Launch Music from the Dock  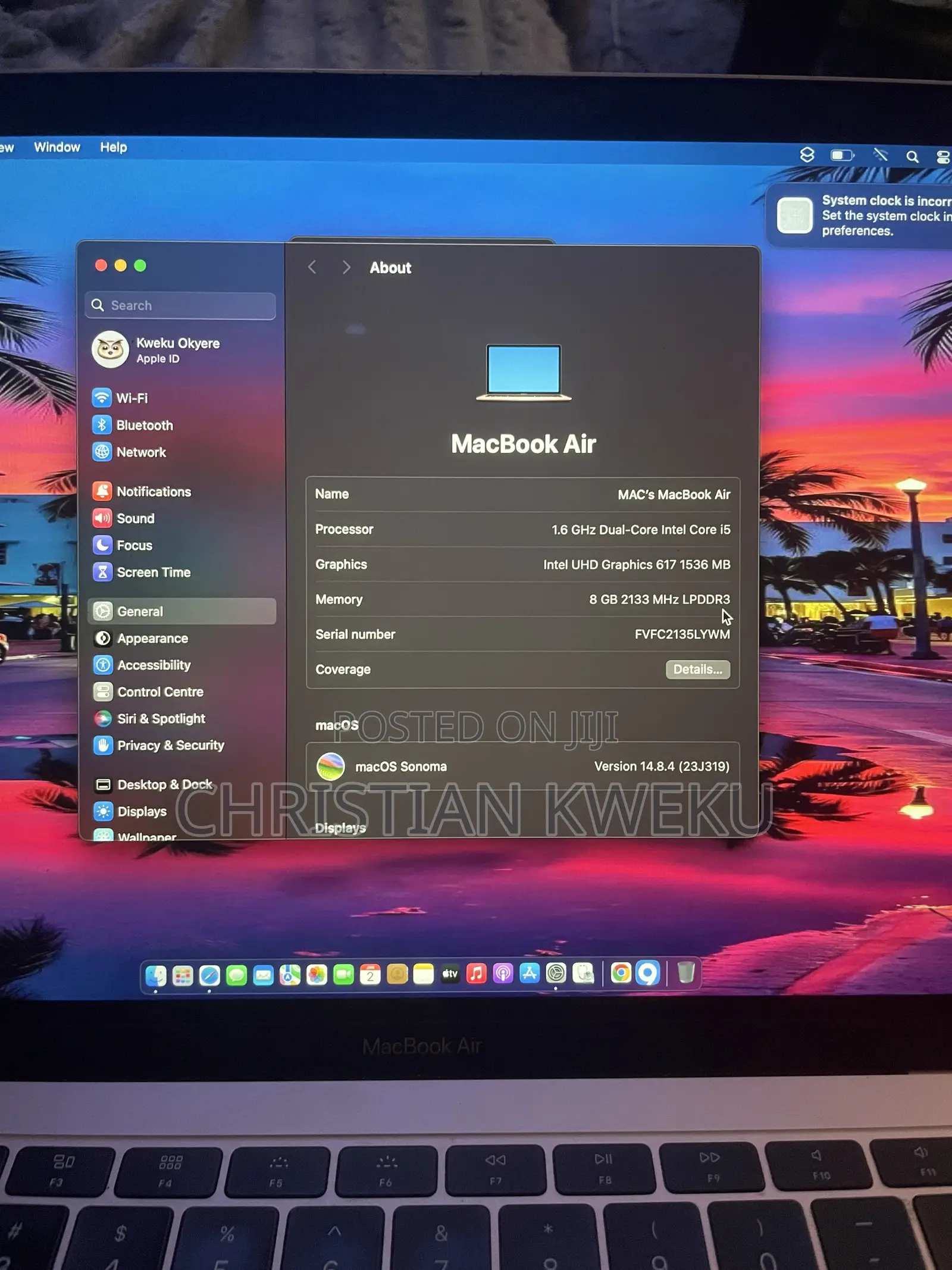click(477, 973)
